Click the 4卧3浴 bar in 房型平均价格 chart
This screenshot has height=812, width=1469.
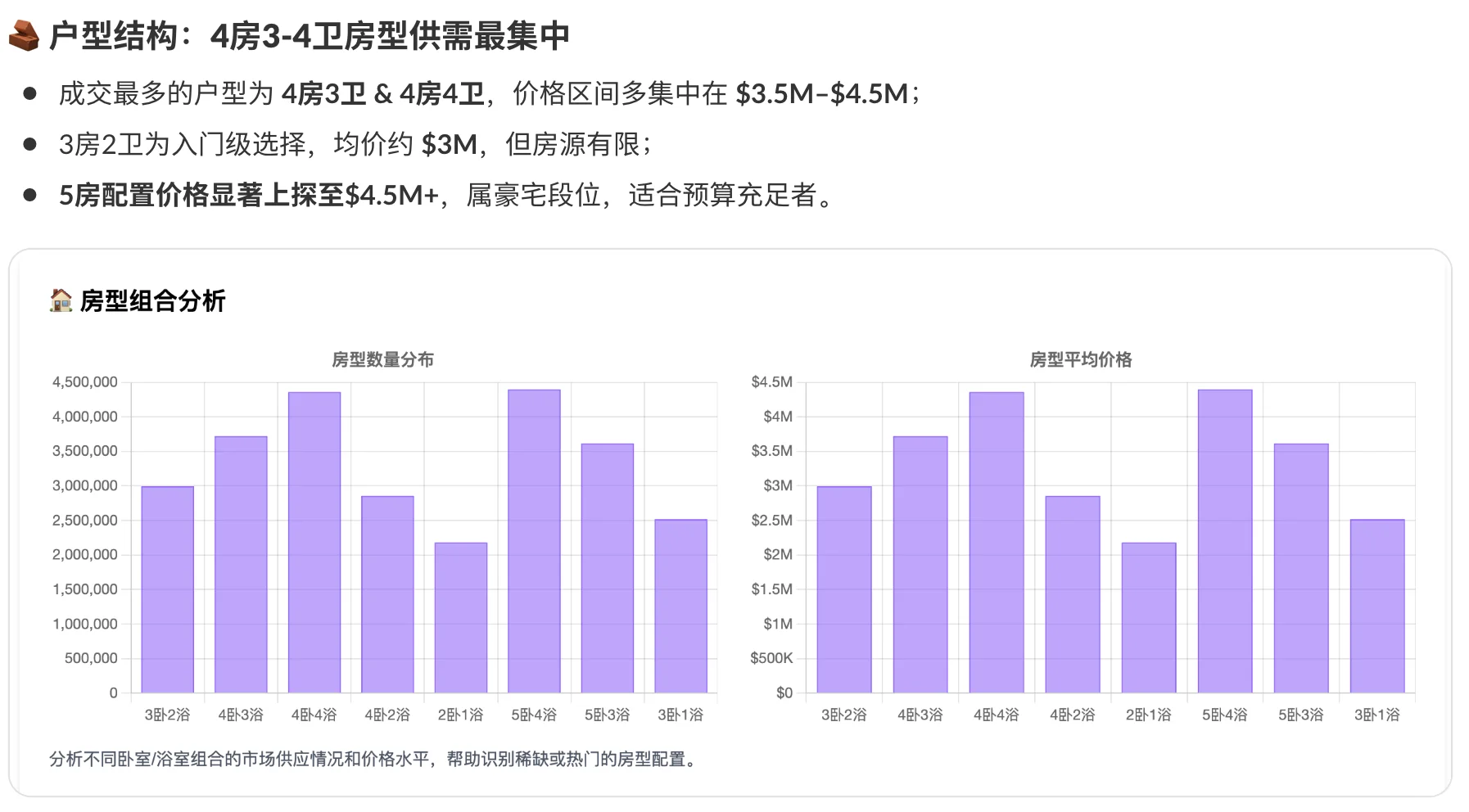[x=920, y=564]
